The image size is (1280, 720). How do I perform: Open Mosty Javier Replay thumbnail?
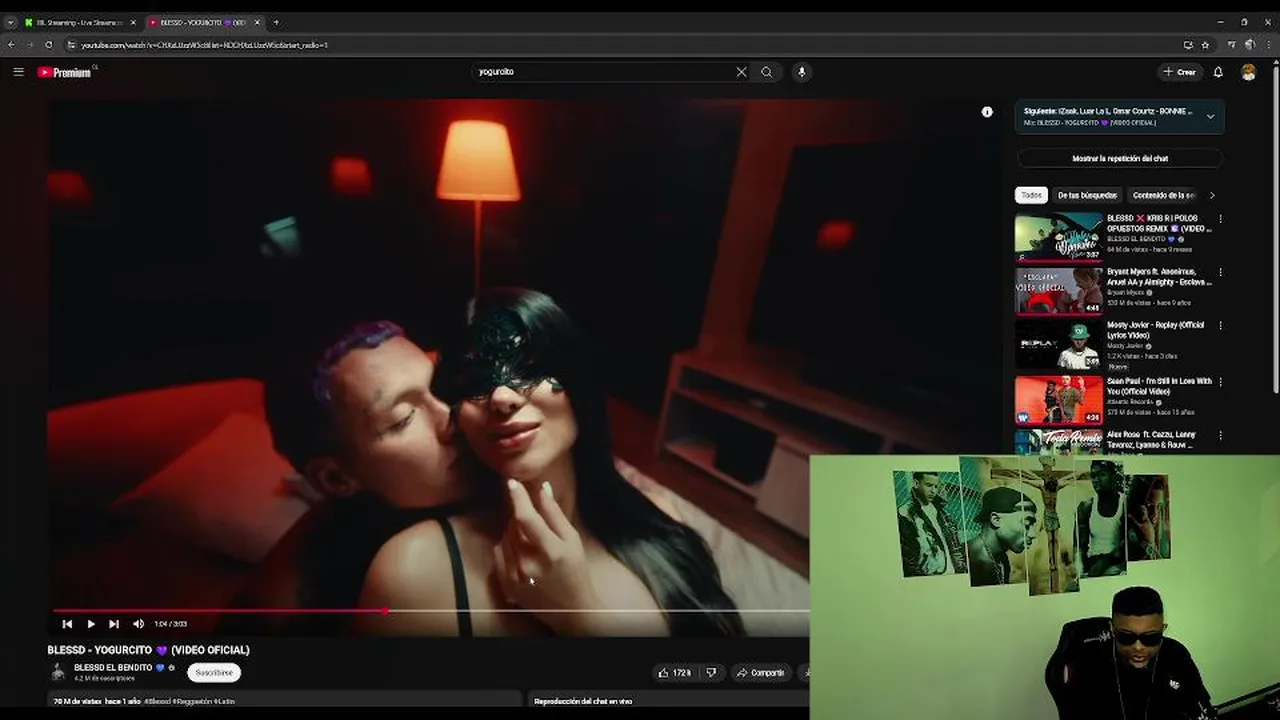1059,345
